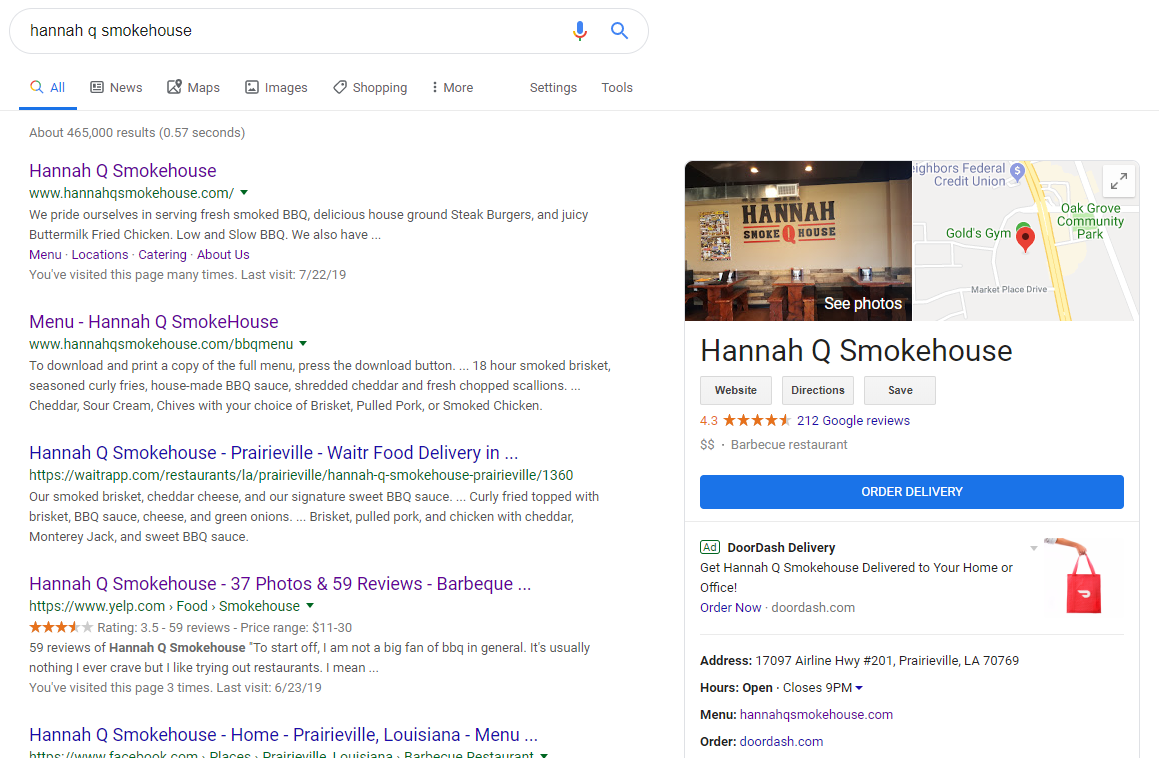Open the Hannah Q Smokehouse main result

tap(123, 171)
